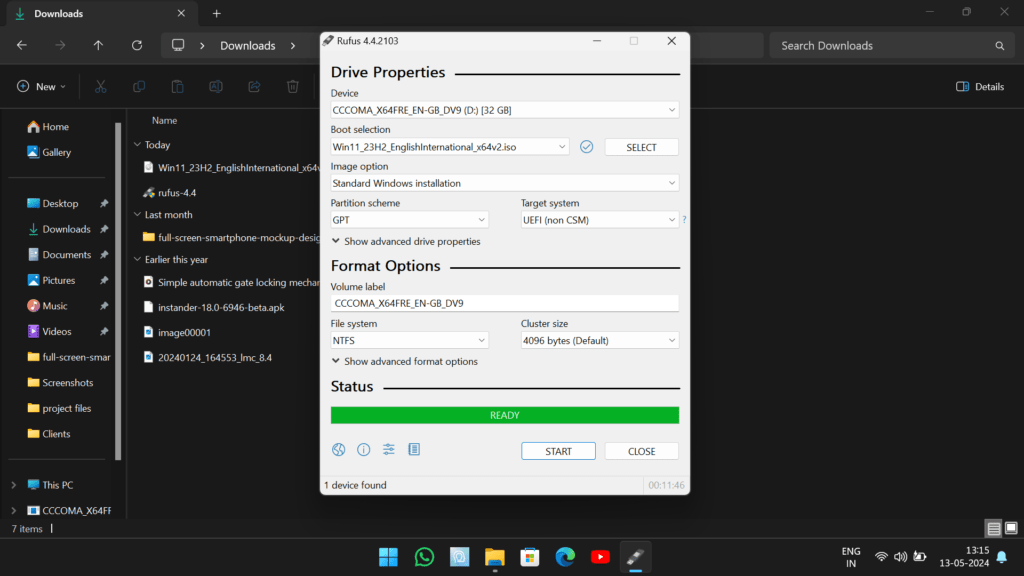Open the Windows Start menu
This screenshot has height=576, width=1024.
click(x=389, y=557)
